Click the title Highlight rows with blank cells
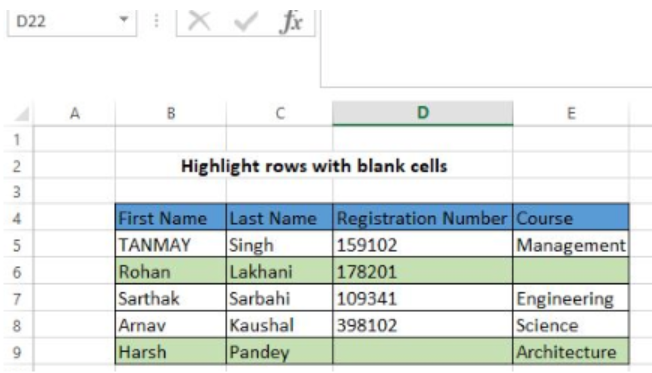 (314, 166)
